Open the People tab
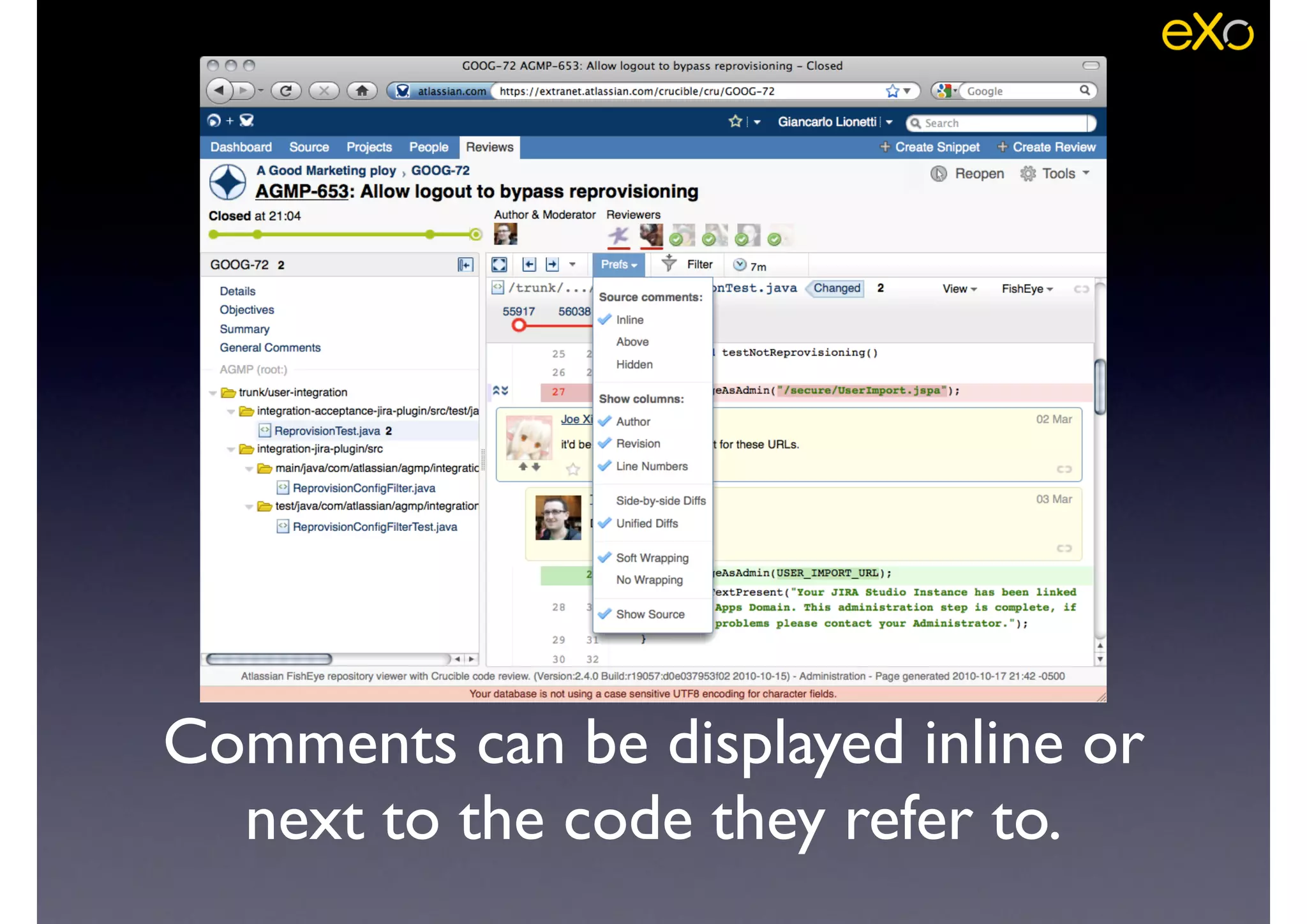Image resolution: width=1307 pixels, height=924 pixels. [x=429, y=147]
